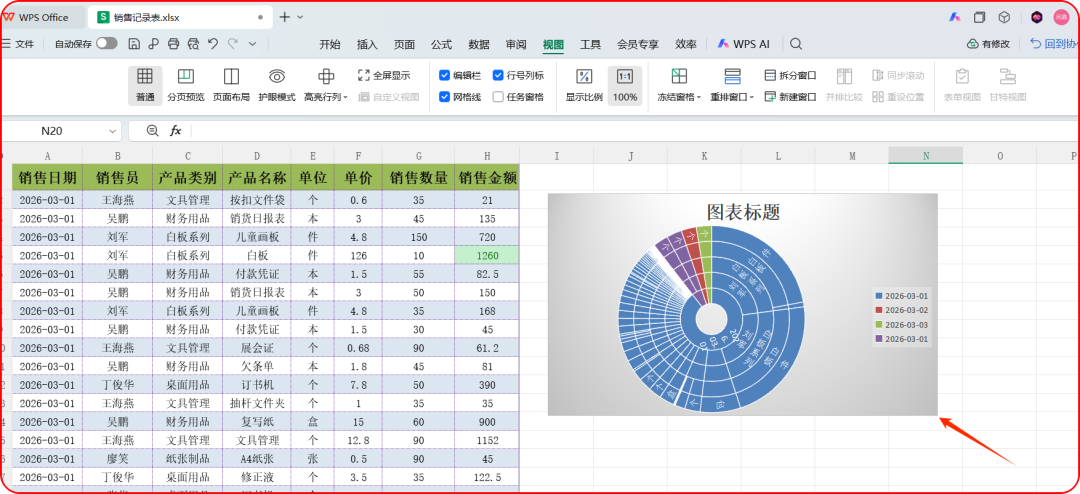This screenshot has height=494, width=1080.
Task: Click the A4纸张 product cell
Action: click(256, 459)
